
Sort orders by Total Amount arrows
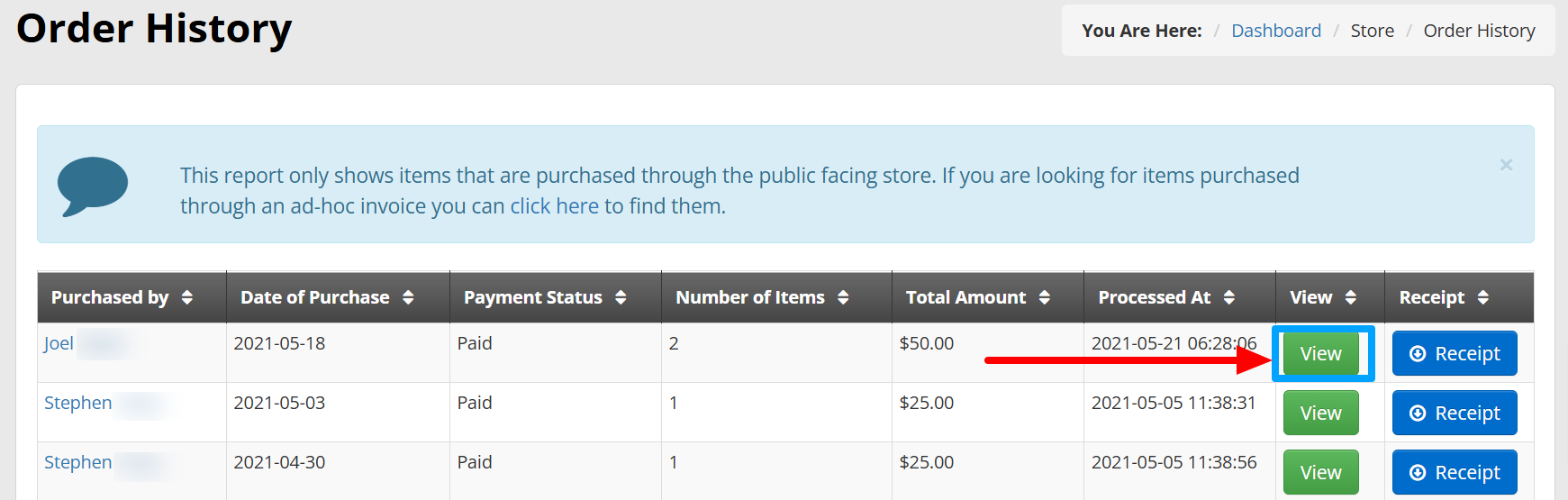click(1045, 297)
